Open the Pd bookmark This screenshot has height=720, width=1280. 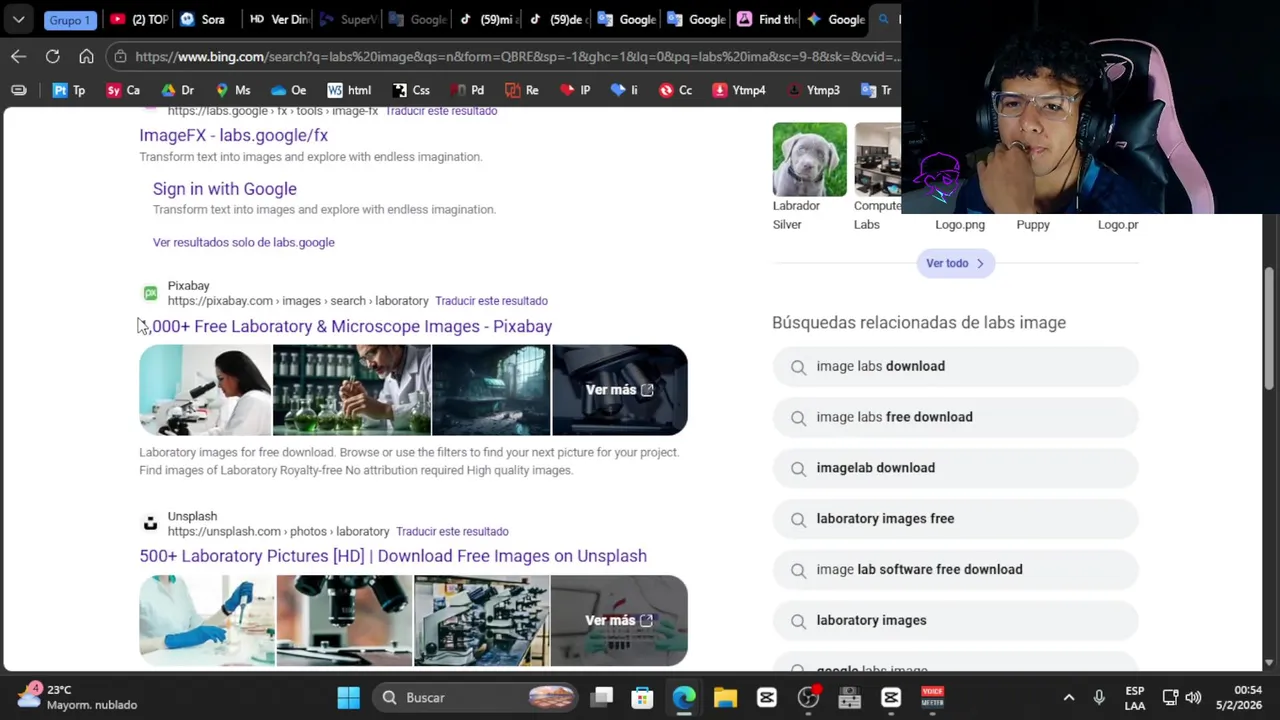[x=467, y=90]
